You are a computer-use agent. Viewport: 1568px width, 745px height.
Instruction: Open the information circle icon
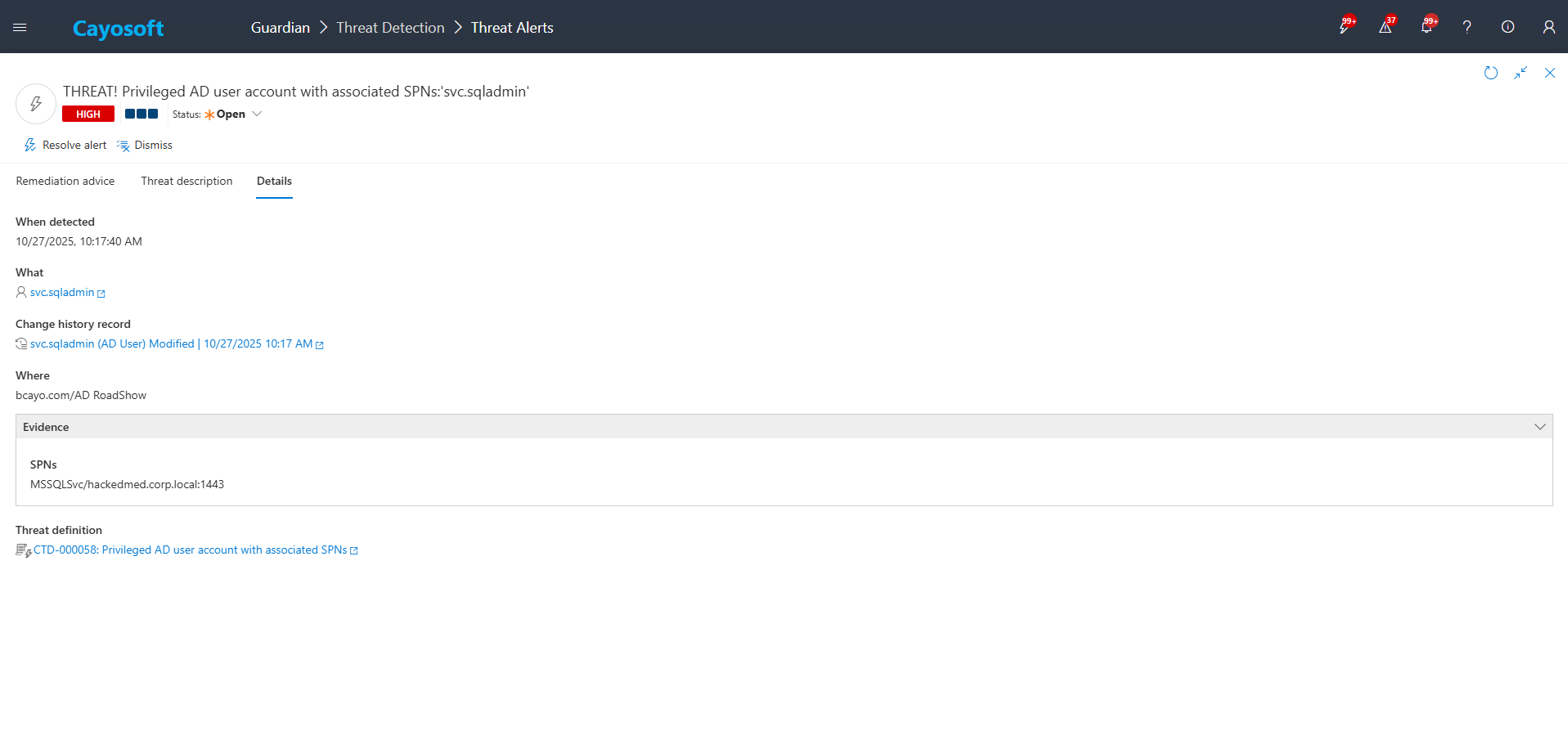(1507, 27)
